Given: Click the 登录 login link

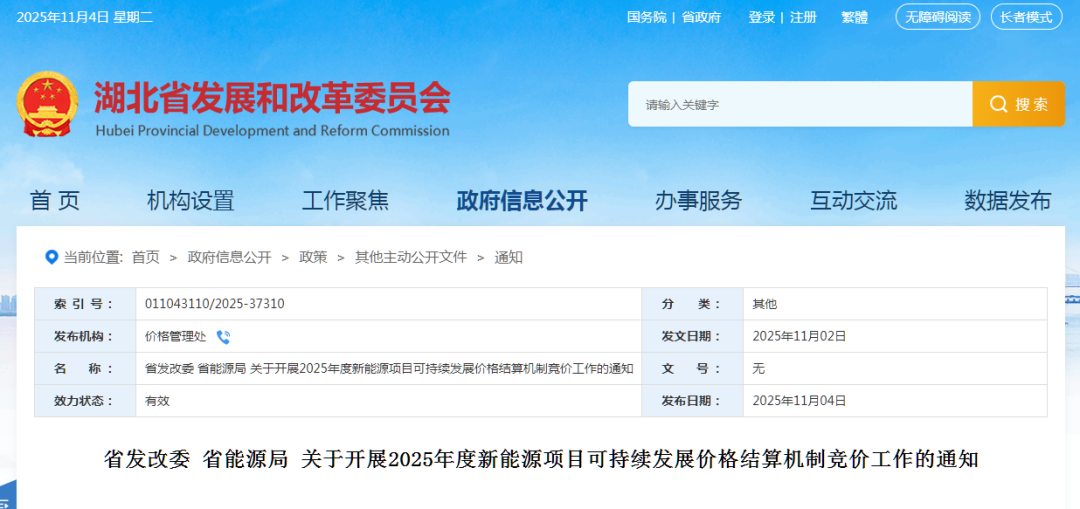Looking at the screenshot, I should [x=762, y=17].
